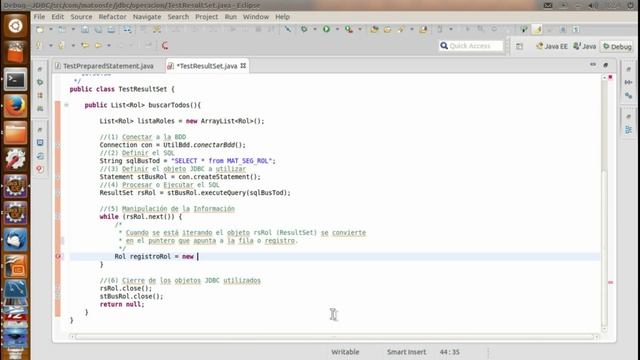Click the Save All toolbar icon
Viewport: 640px width, 360px height.
click(x=98, y=29)
